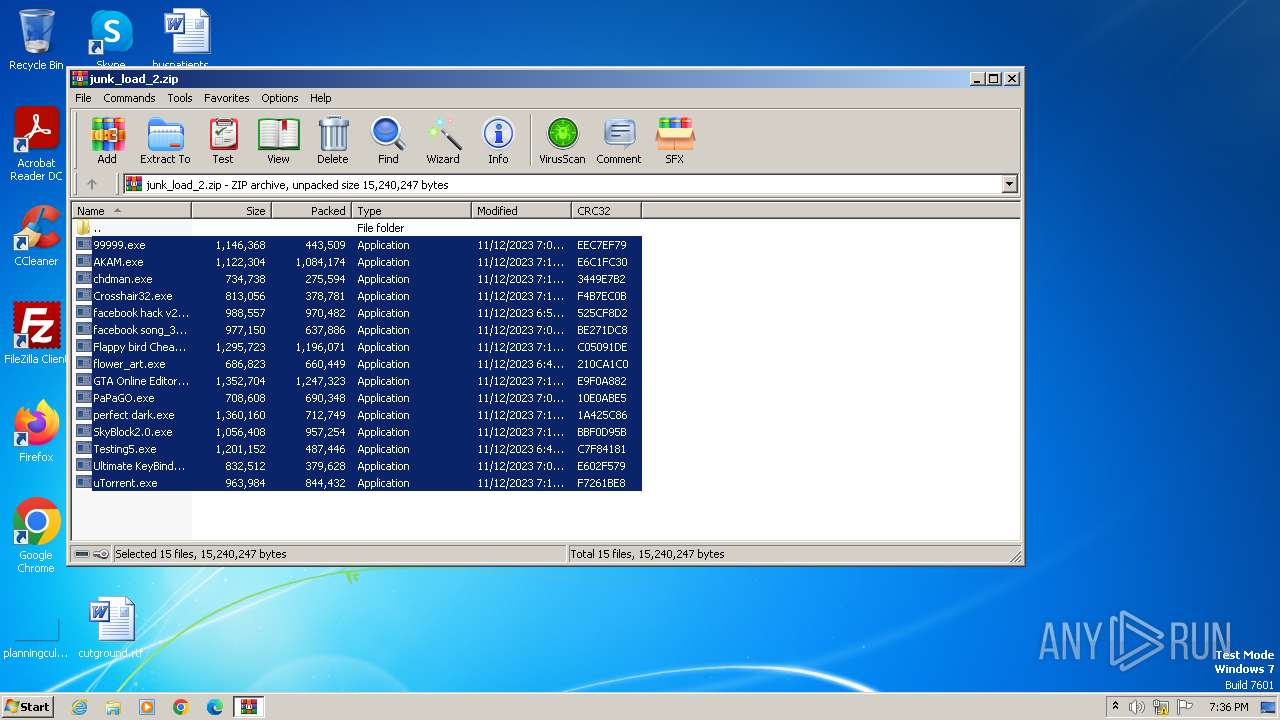Viewport: 1280px width, 720px height.
Task: Click the volume tray icon
Action: tap(1137, 707)
